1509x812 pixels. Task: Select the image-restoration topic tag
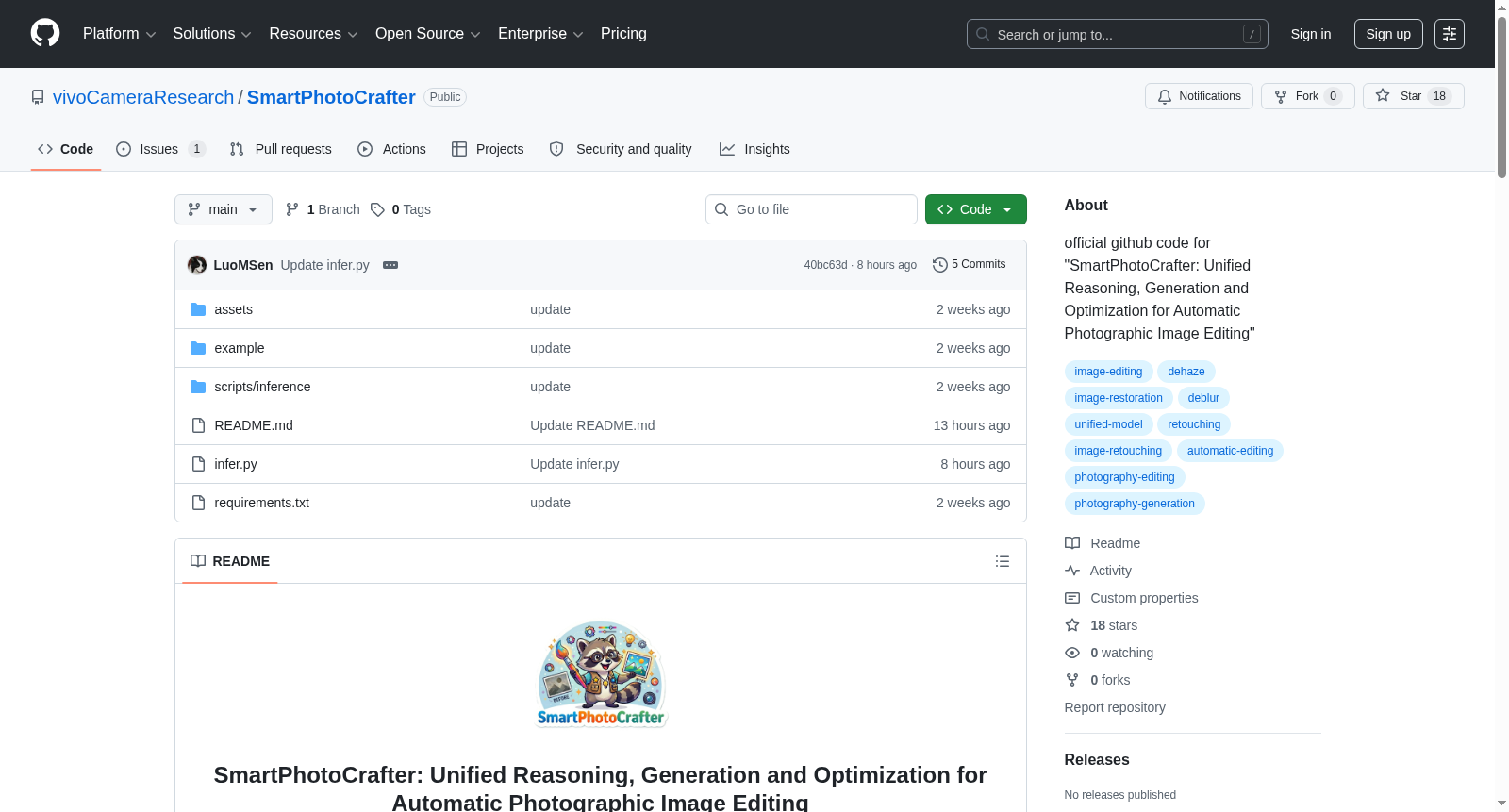(x=1119, y=398)
